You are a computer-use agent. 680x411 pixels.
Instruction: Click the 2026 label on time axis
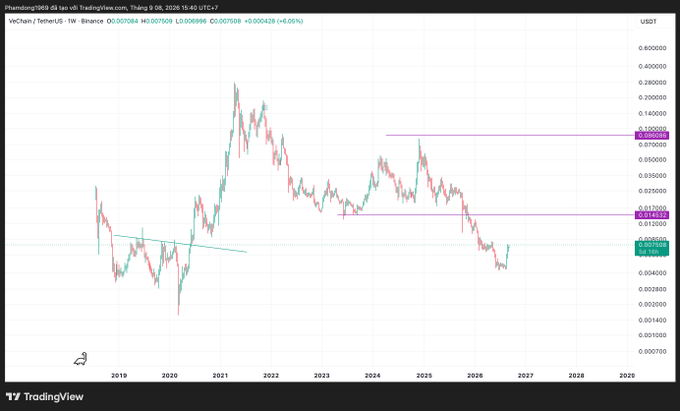tap(475, 375)
